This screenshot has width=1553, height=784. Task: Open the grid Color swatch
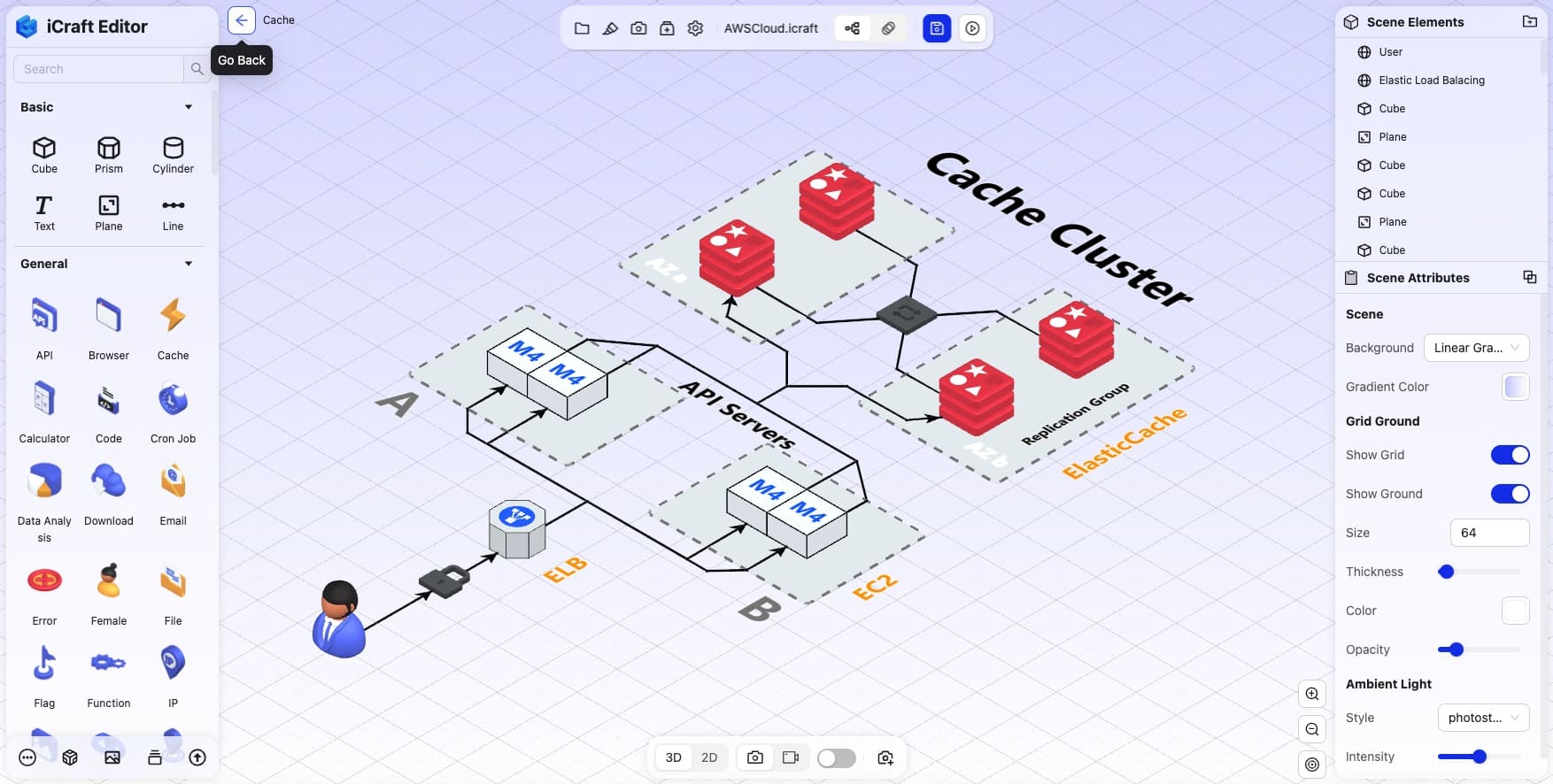(x=1515, y=611)
